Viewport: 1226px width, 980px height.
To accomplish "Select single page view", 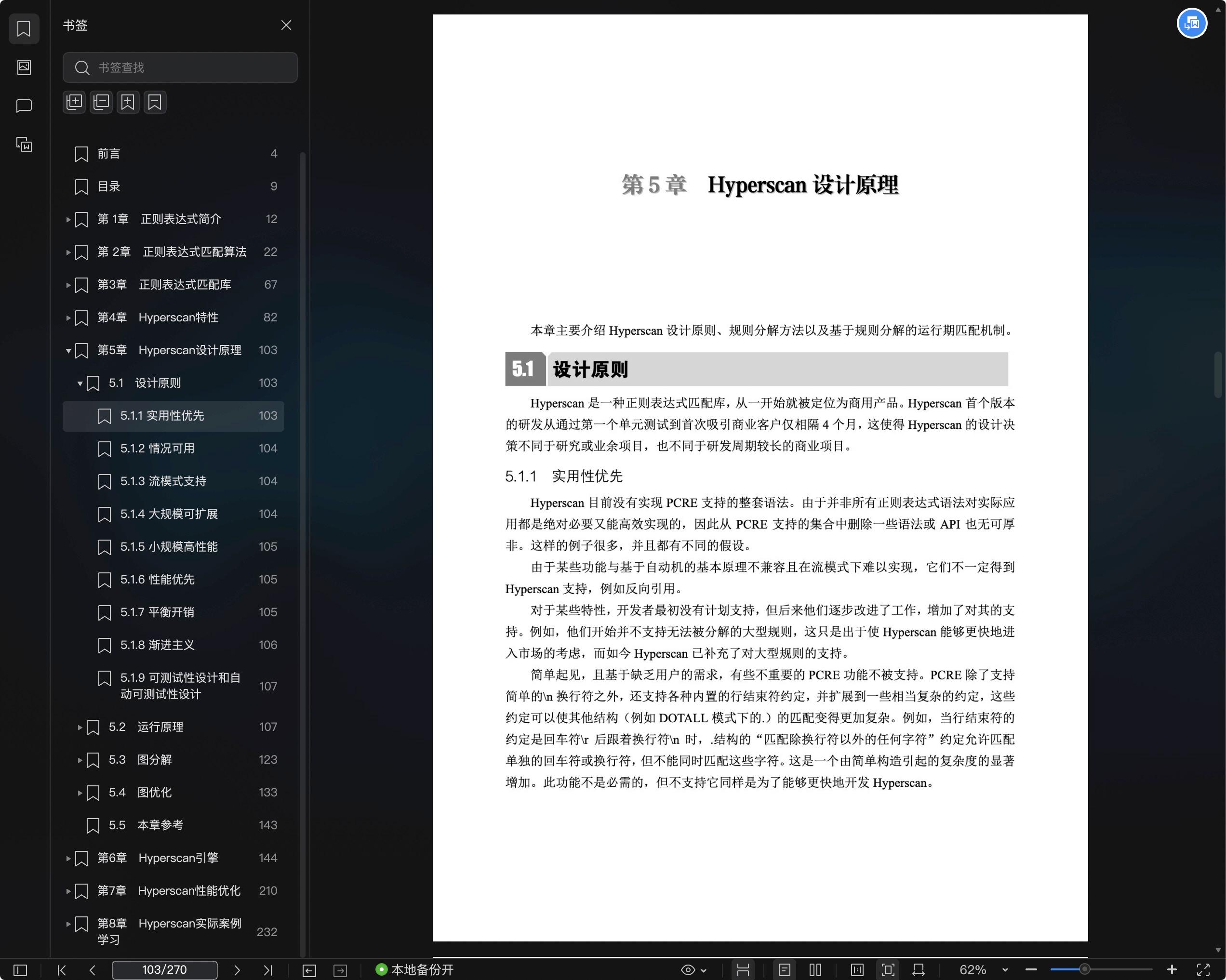I will [785, 970].
